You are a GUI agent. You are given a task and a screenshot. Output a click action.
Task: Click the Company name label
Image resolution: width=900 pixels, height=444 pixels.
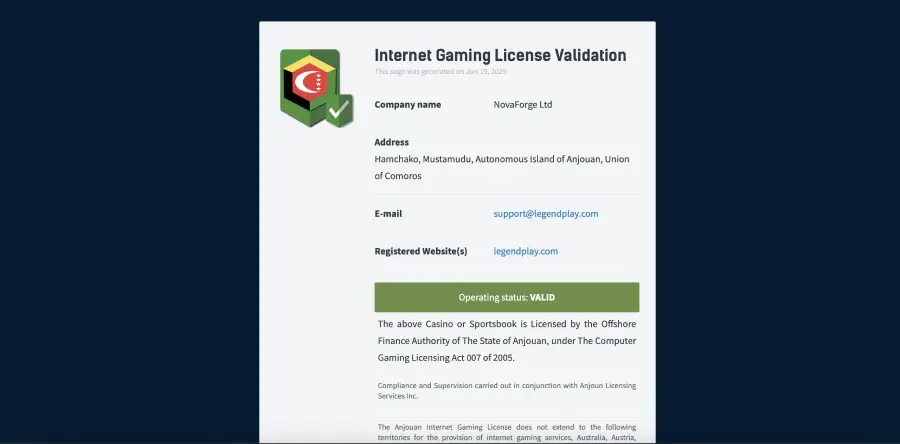pos(408,105)
